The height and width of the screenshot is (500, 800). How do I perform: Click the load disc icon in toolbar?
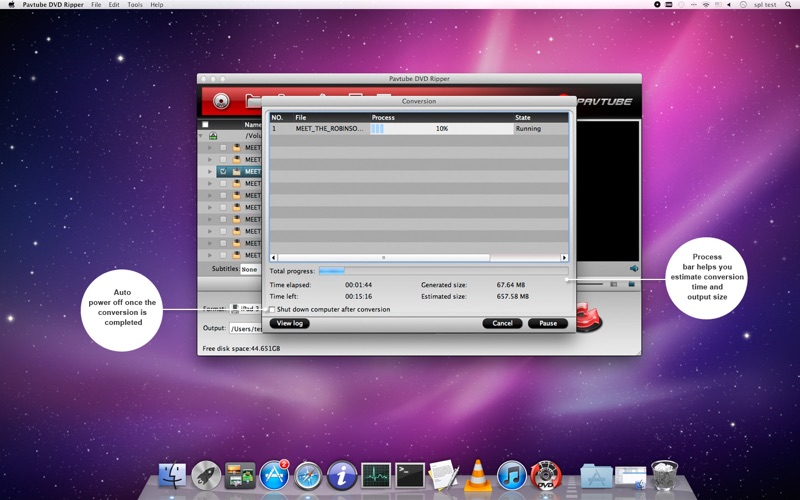(x=221, y=101)
